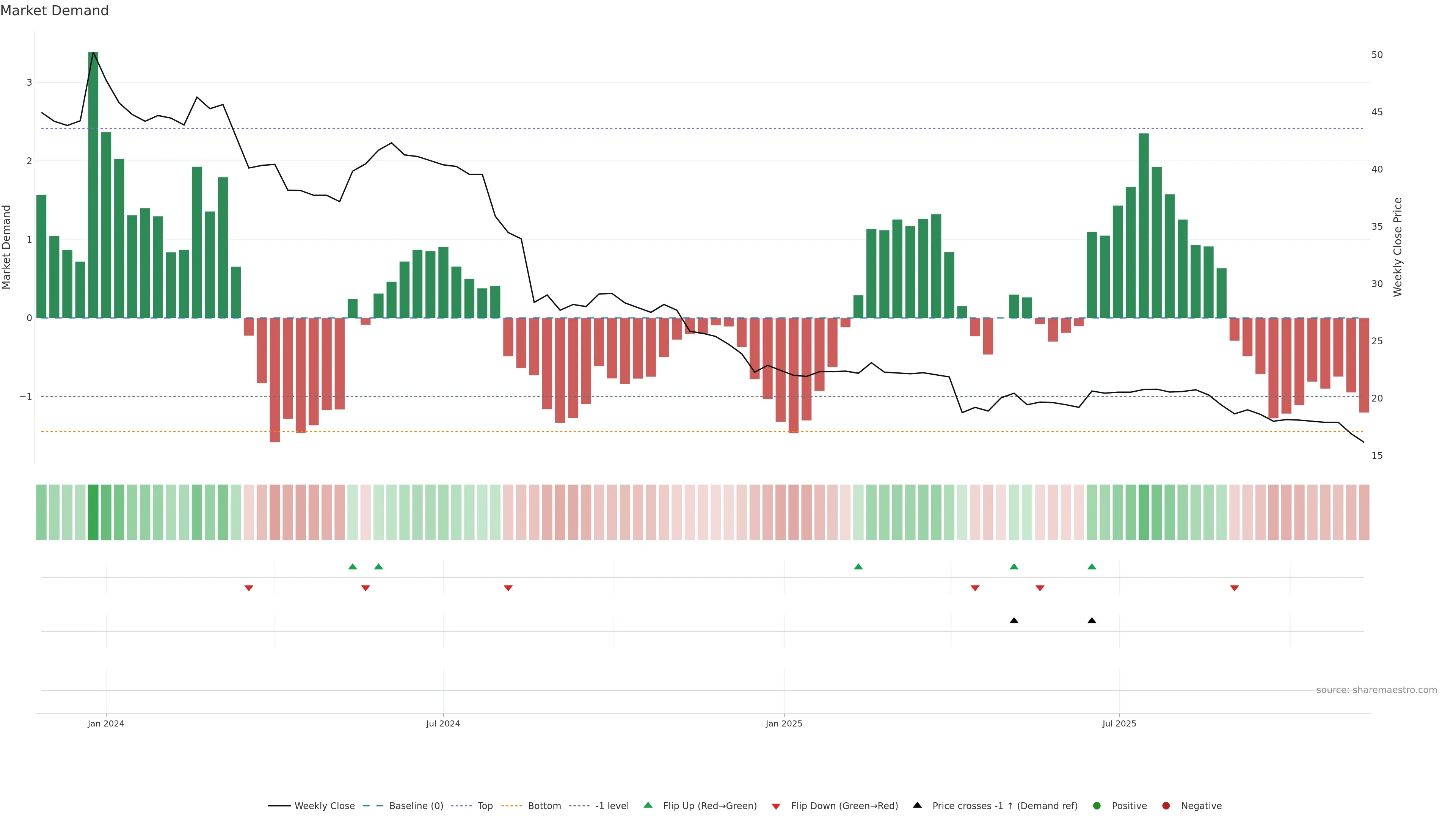Click the first red Flip Down marker
The width and height of the screenshot is (1456, 819).
pos(249,588)
